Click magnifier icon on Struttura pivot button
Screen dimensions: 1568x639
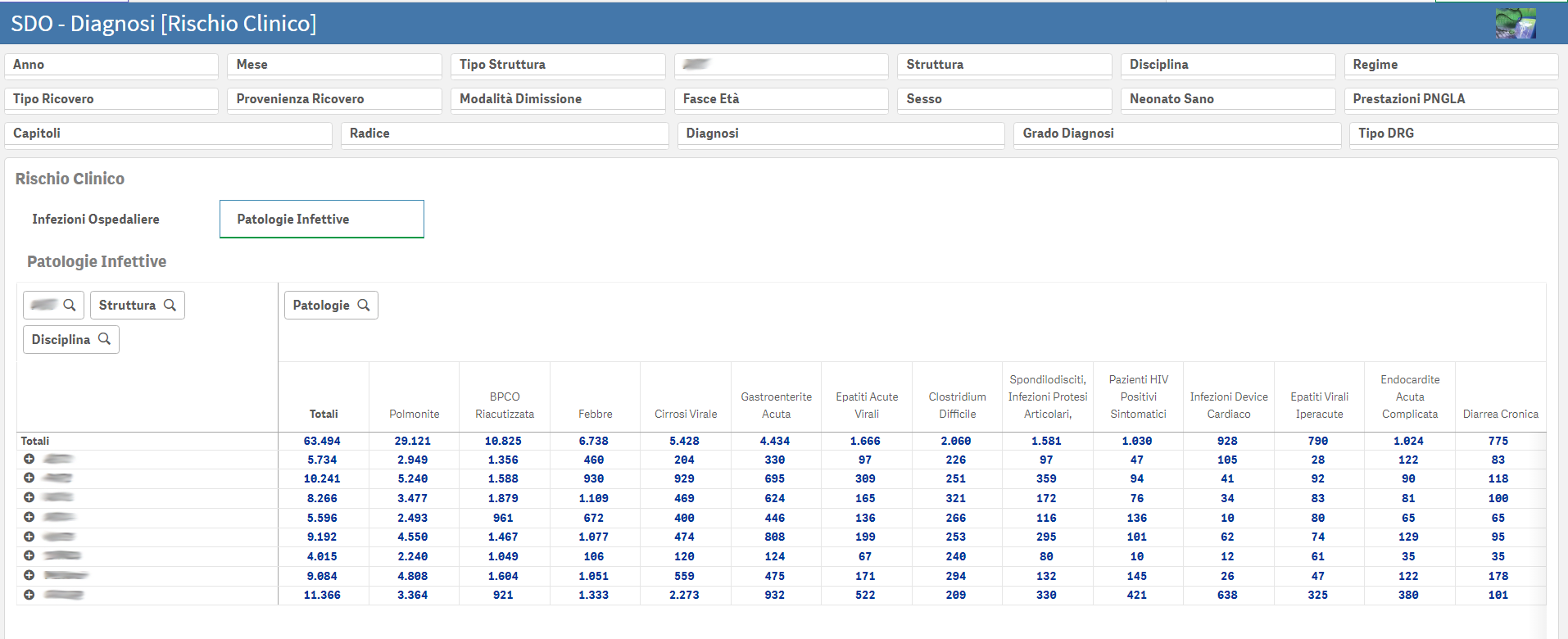tap(170, 305)
